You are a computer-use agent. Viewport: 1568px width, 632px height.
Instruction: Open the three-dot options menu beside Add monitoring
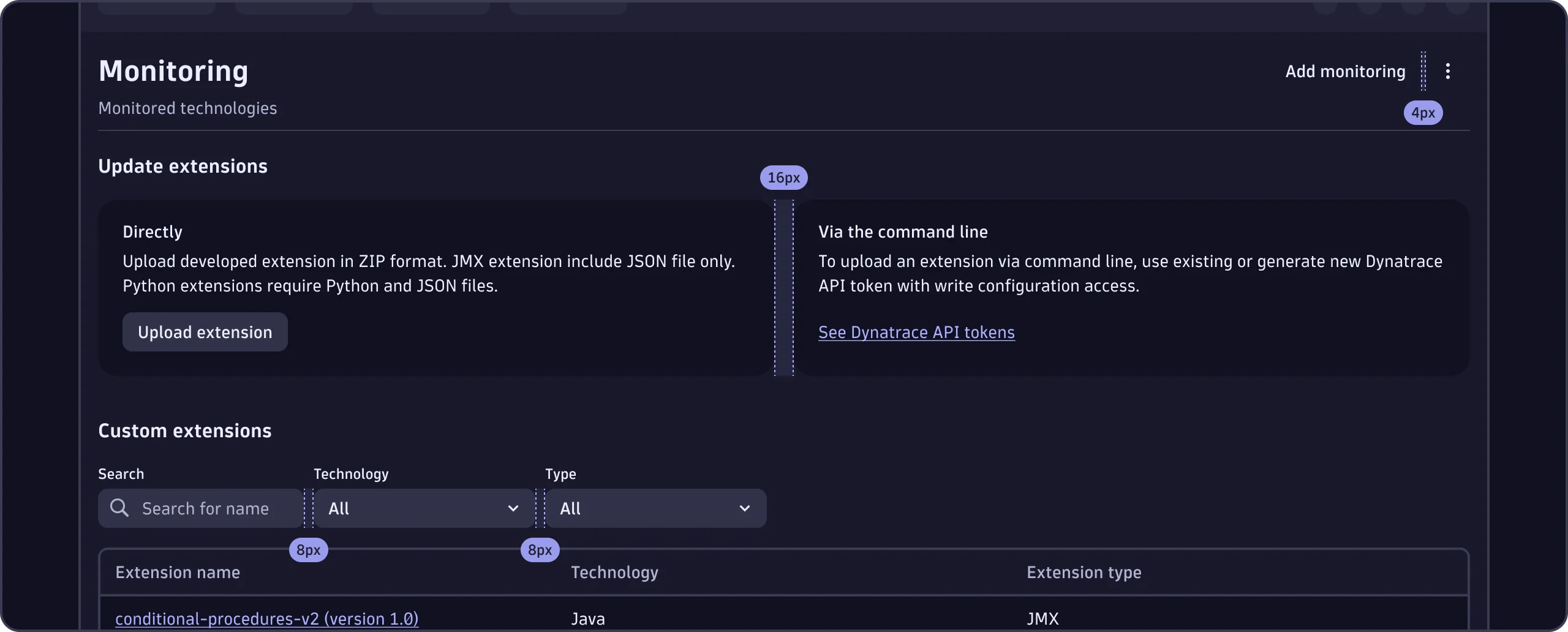(x=1448, y=71)
